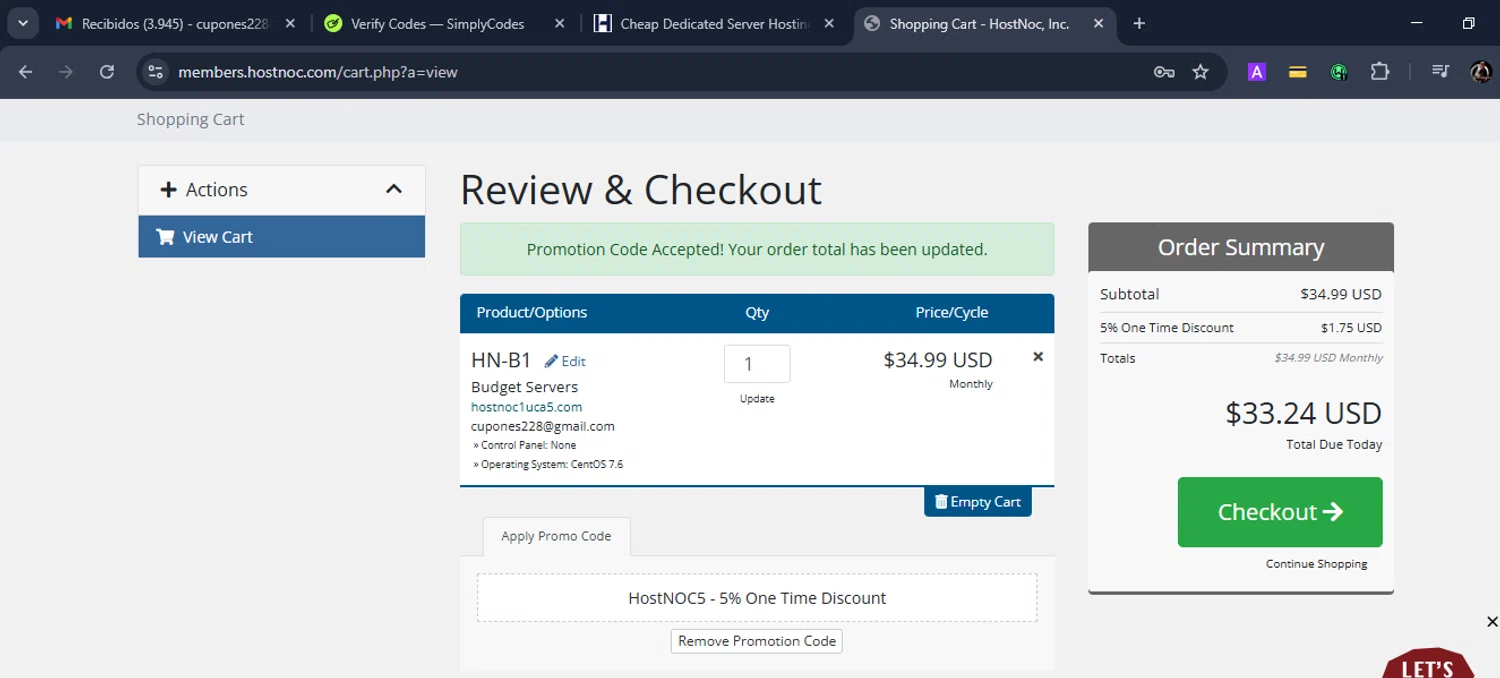Reload the shopping cart page
The width and height of the screenshot is (1500, 678).
pos(107,71)
